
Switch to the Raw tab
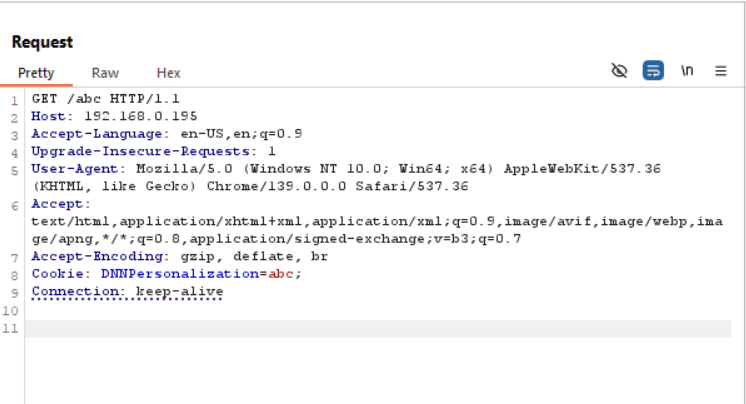click(x=105, y=73)
